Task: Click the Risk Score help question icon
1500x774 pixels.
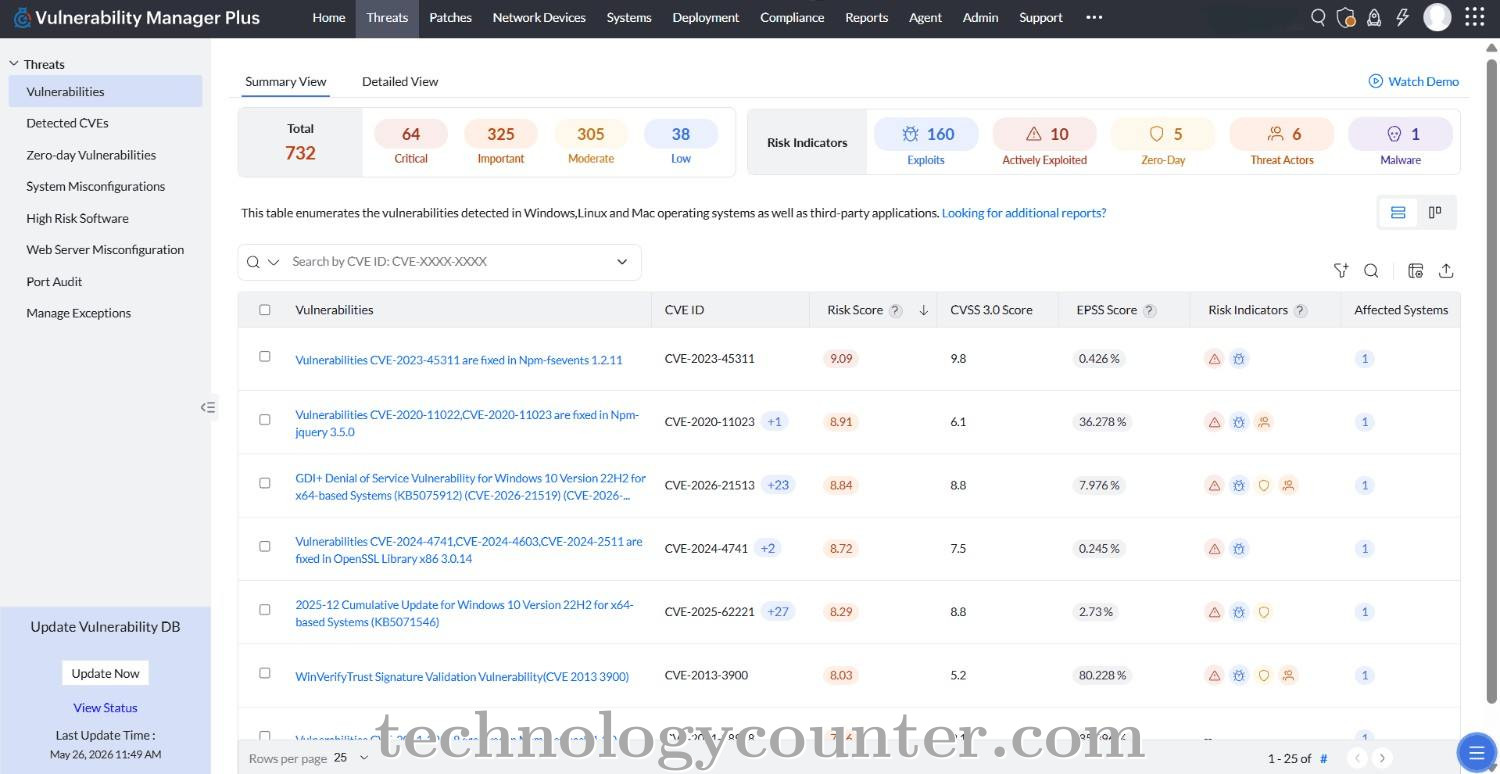Action: (896, 310)
